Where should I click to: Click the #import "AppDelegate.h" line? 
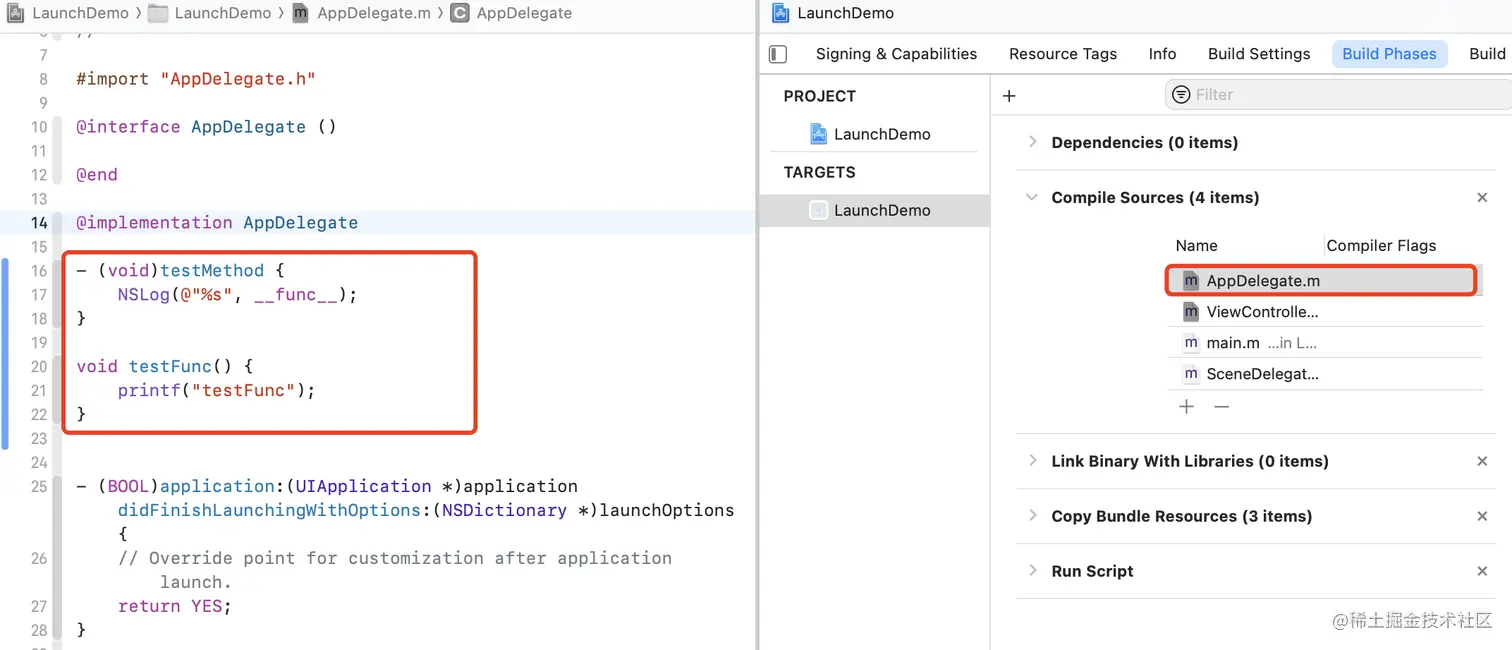(196, 78)
